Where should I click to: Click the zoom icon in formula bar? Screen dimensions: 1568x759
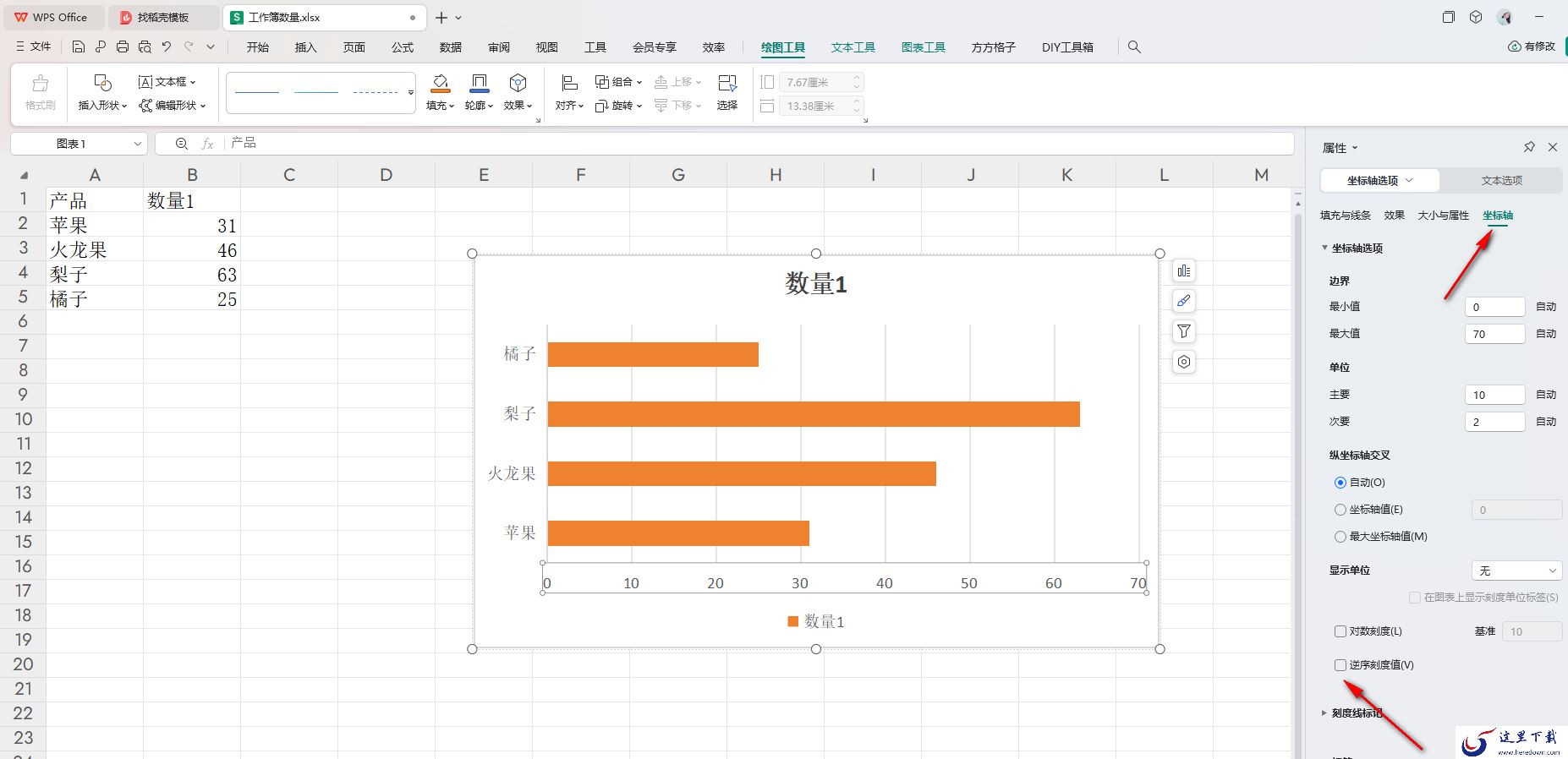[x=181, y=144]
